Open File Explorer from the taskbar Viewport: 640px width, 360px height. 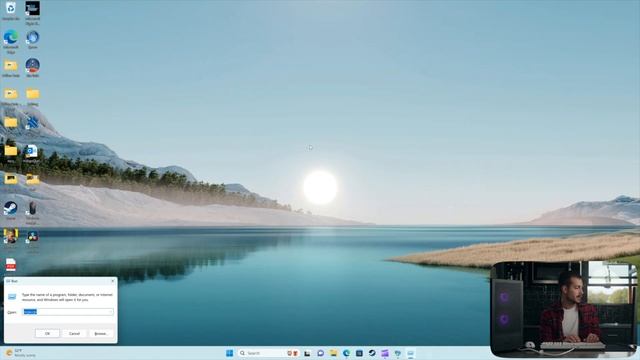333,353
